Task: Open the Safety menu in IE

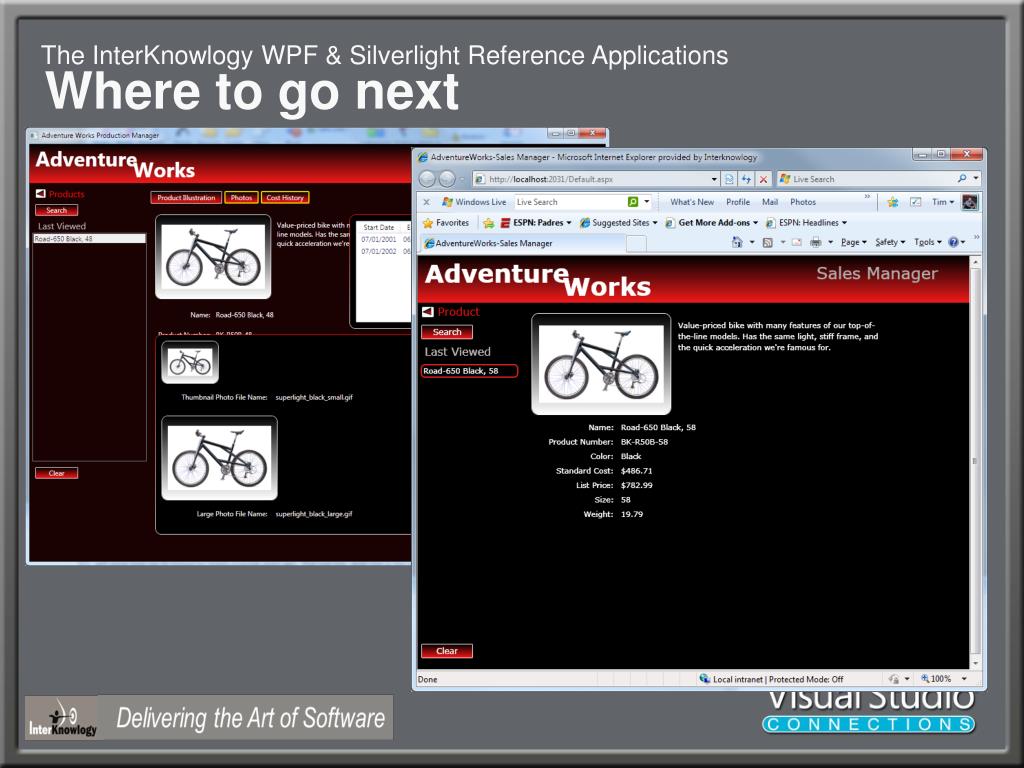Action: 890,242
